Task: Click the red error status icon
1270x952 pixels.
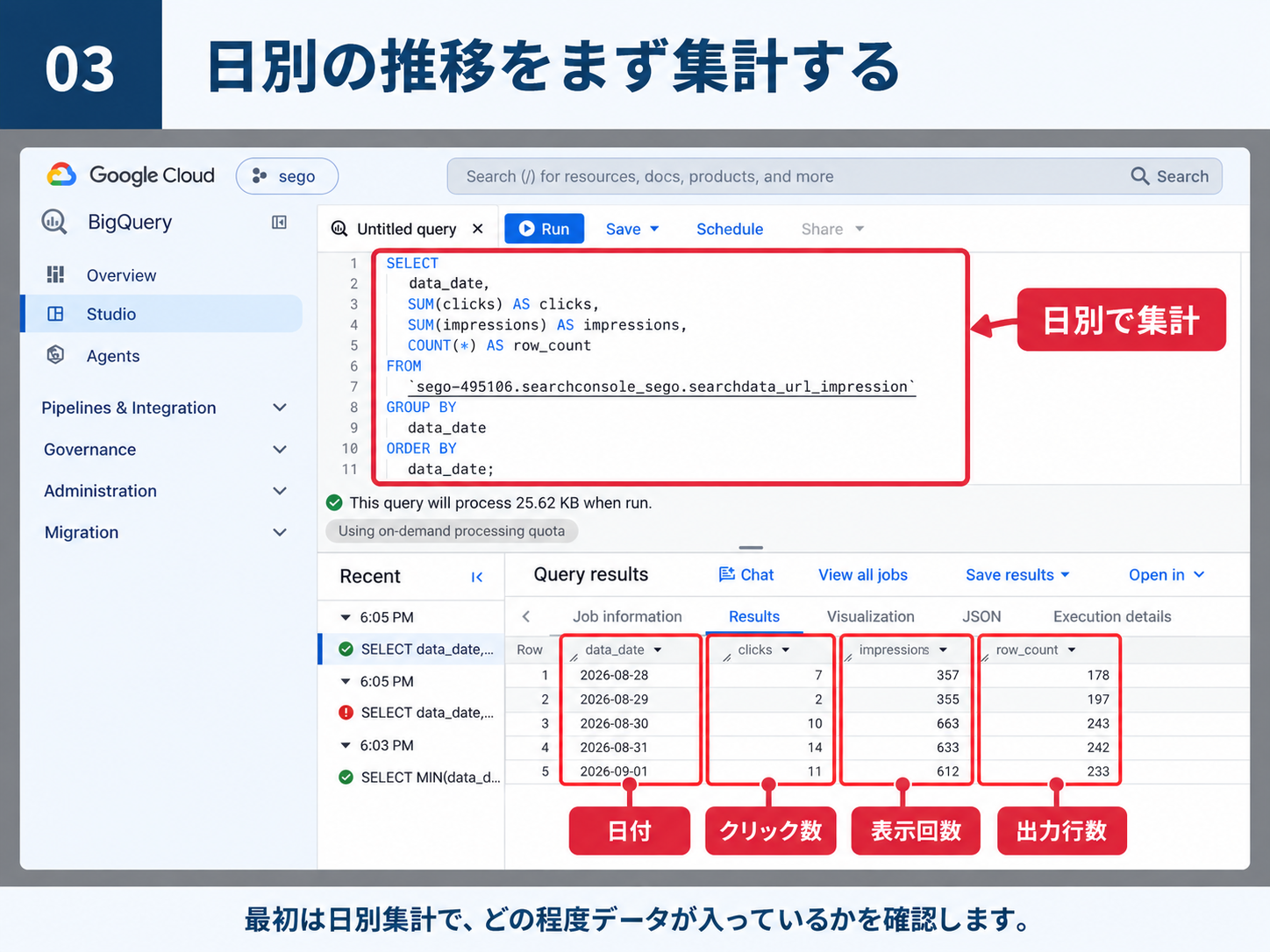Action: tap(346, 713)
